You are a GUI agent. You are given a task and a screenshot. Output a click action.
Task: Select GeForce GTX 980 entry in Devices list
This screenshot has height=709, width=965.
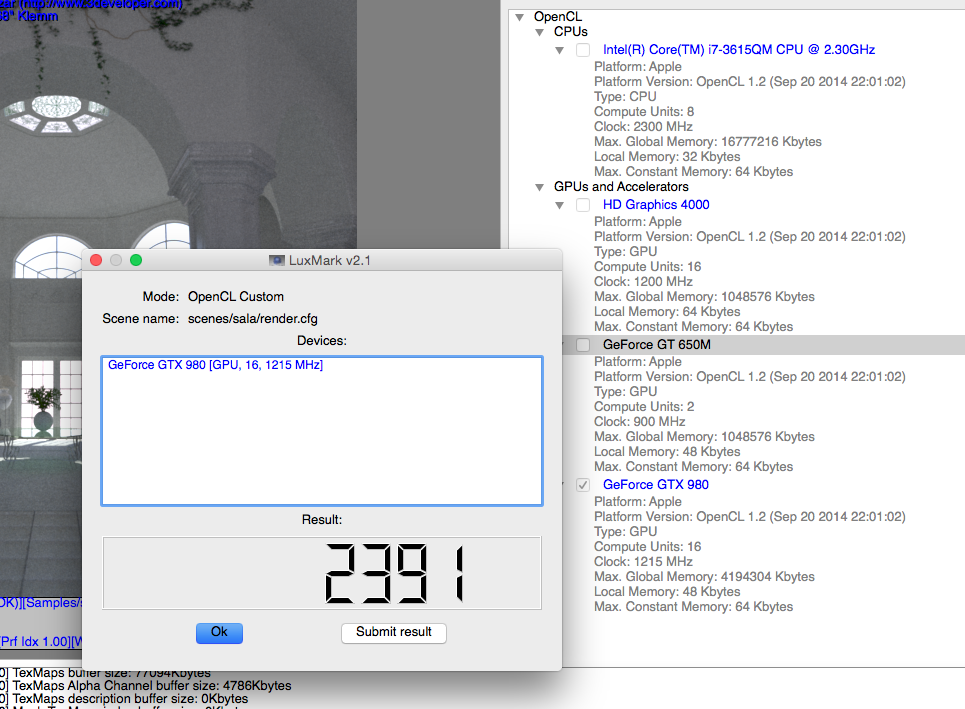215,365
